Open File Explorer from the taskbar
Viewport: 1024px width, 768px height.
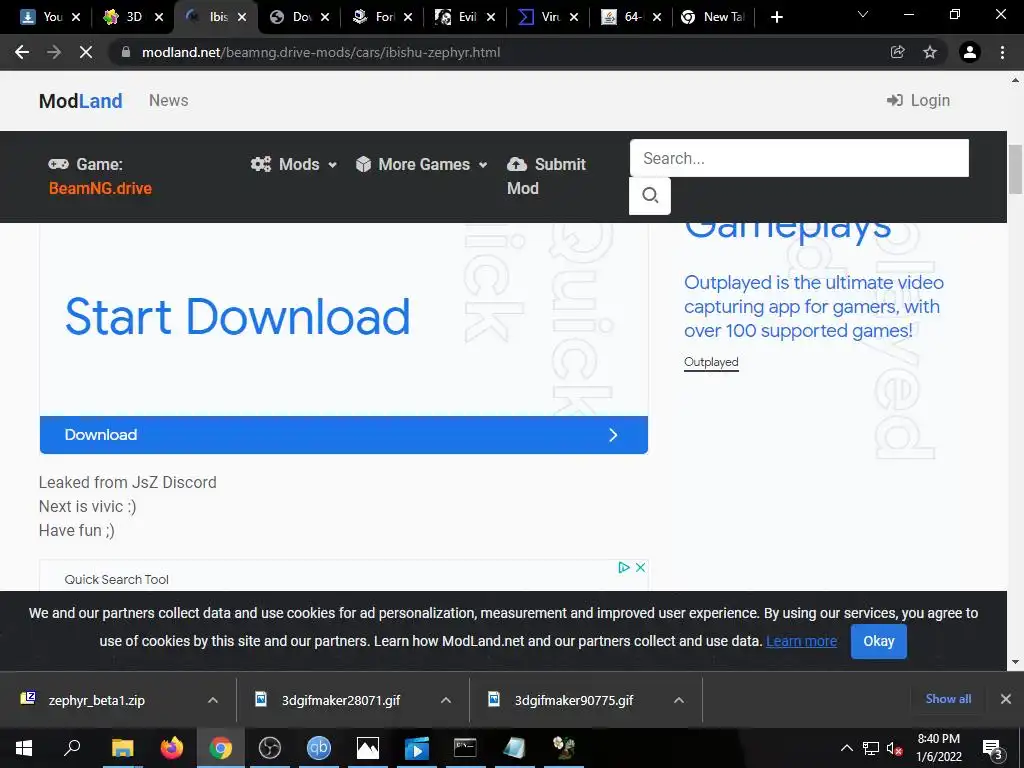coord(122,748)
